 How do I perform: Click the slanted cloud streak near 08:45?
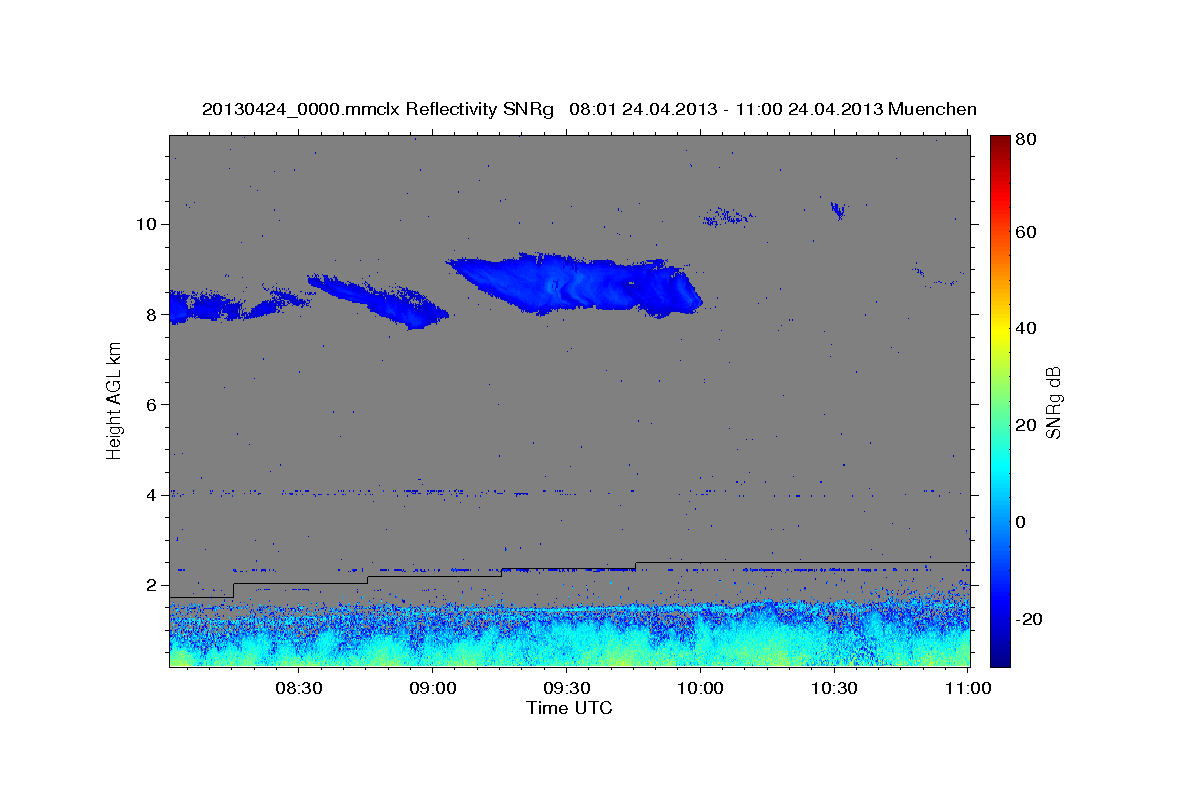[x=378, y=301]
